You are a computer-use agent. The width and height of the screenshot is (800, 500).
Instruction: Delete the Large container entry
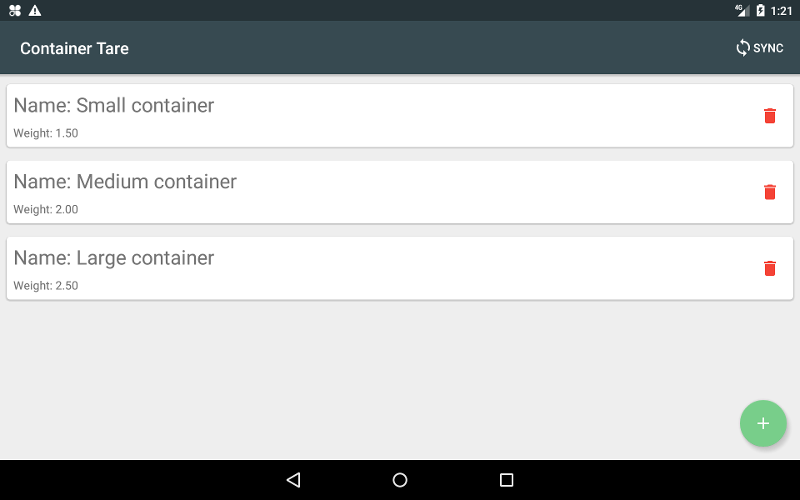coord(769,268)
